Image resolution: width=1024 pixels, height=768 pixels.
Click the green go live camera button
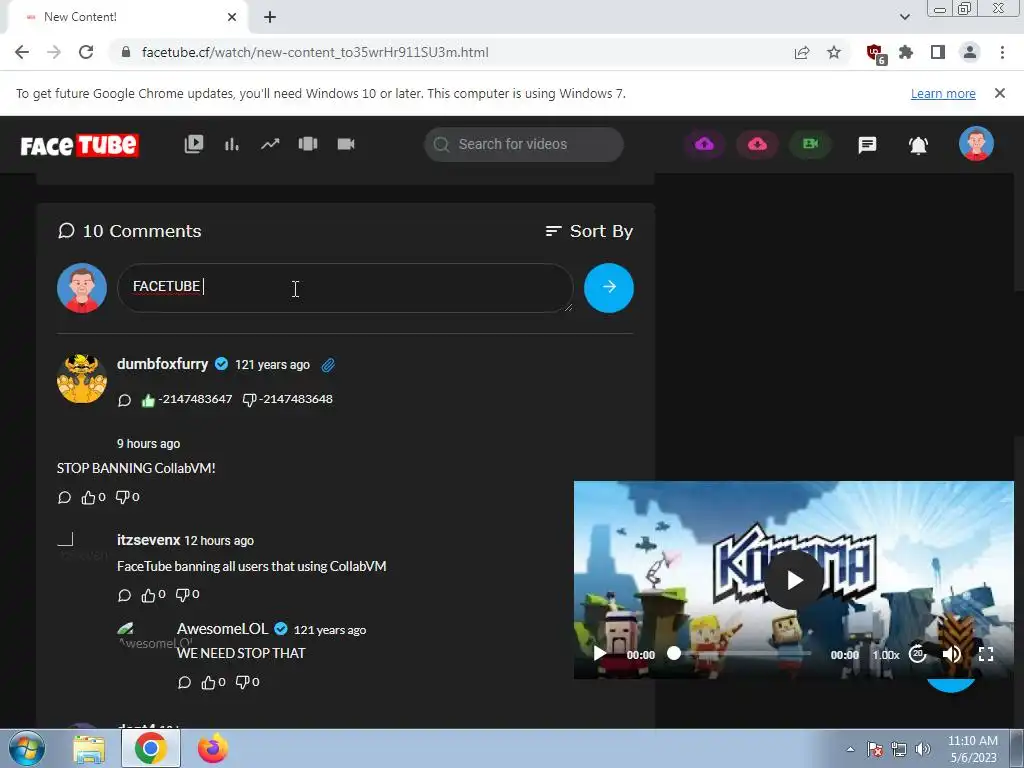[x=810, y=144]
